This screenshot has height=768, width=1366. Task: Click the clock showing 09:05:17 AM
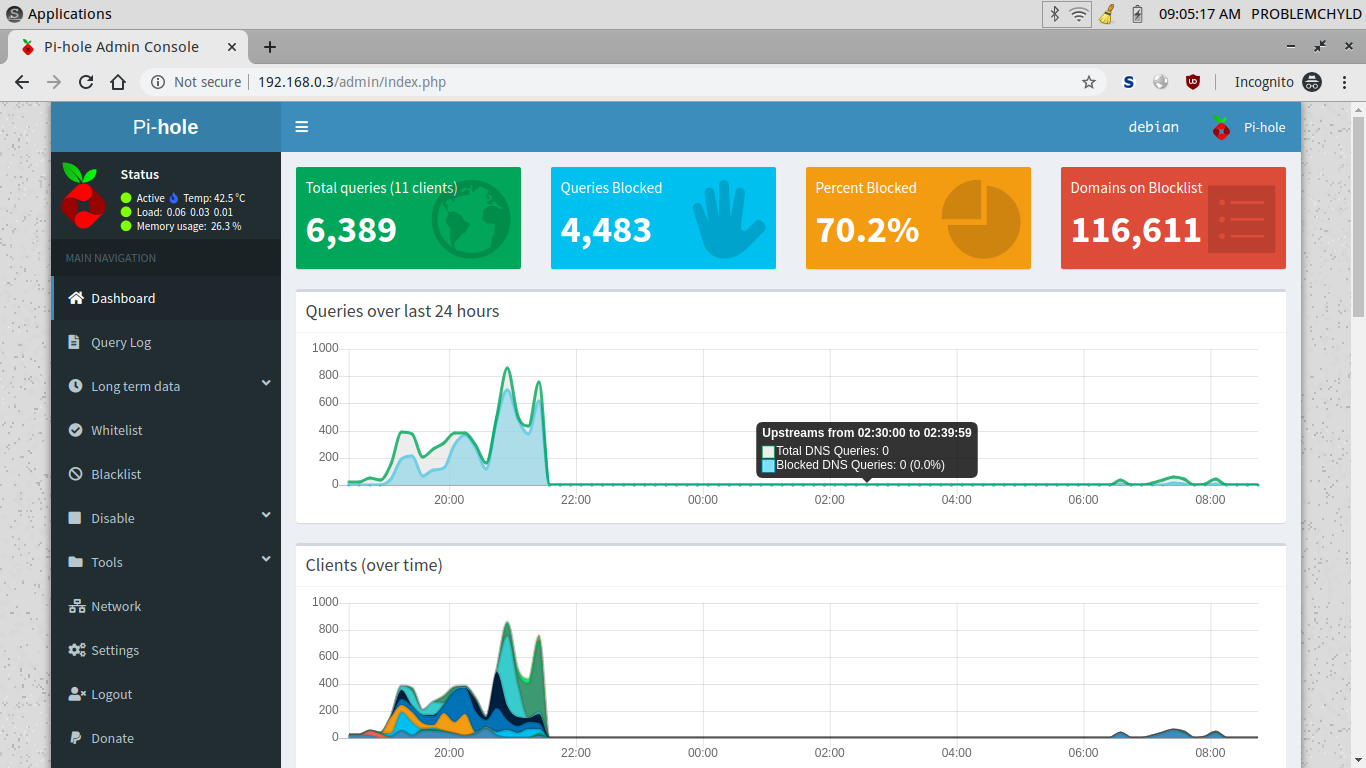[1200, 14]
